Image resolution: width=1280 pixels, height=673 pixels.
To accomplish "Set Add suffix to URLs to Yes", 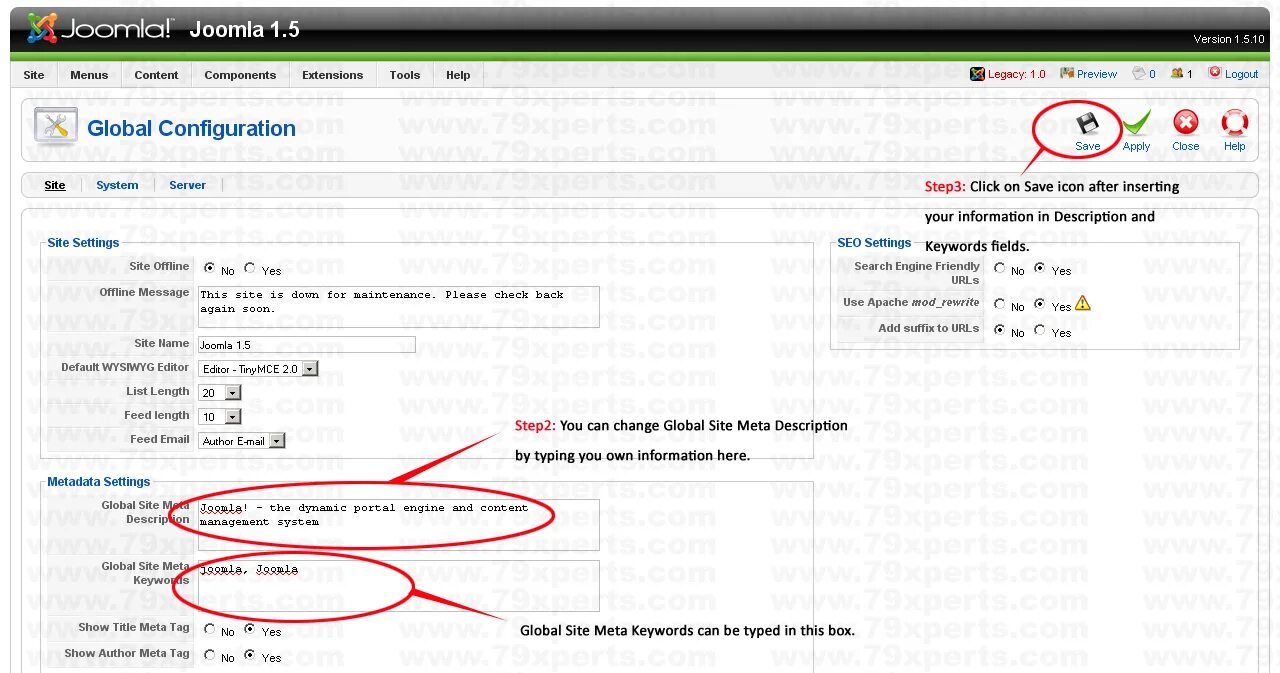I will pyautogui.click(x=1040, y=331).
